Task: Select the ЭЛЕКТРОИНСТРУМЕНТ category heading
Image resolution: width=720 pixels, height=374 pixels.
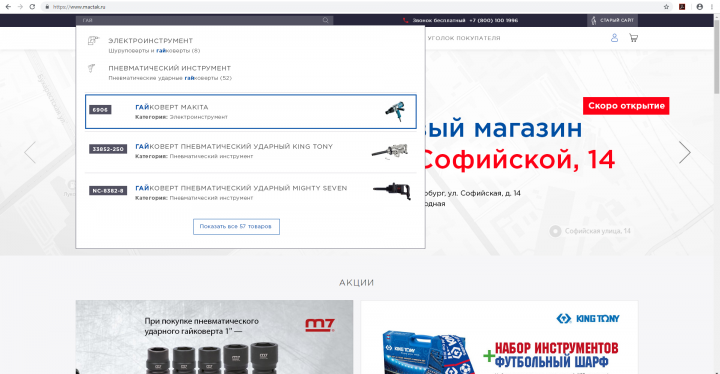Action: 151,40
